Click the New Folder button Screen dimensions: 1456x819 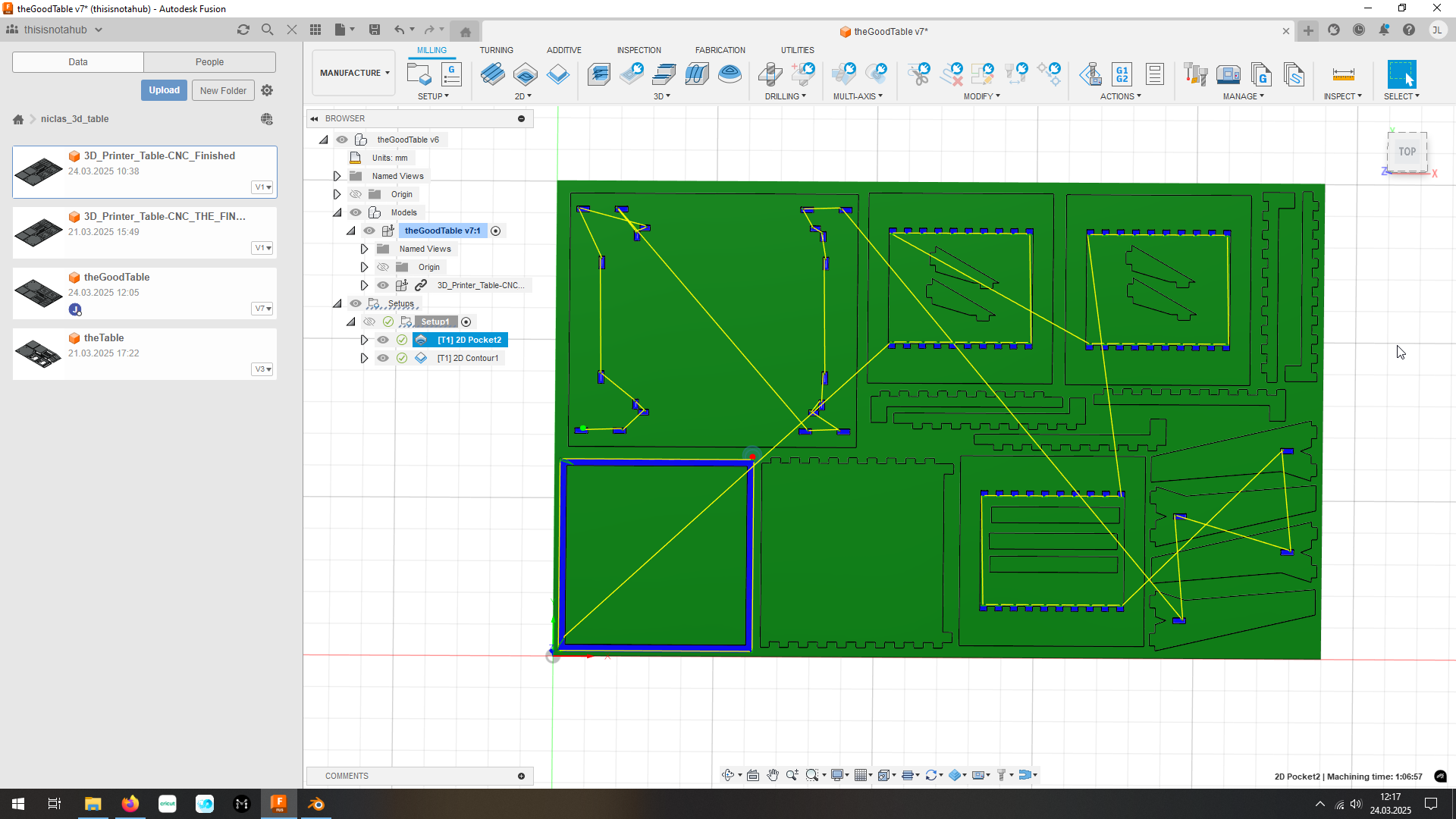[x=223, y=90]
